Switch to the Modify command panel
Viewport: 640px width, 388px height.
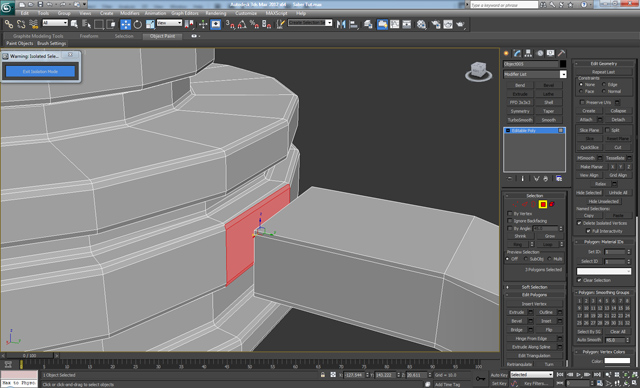[x=518, y=53]
